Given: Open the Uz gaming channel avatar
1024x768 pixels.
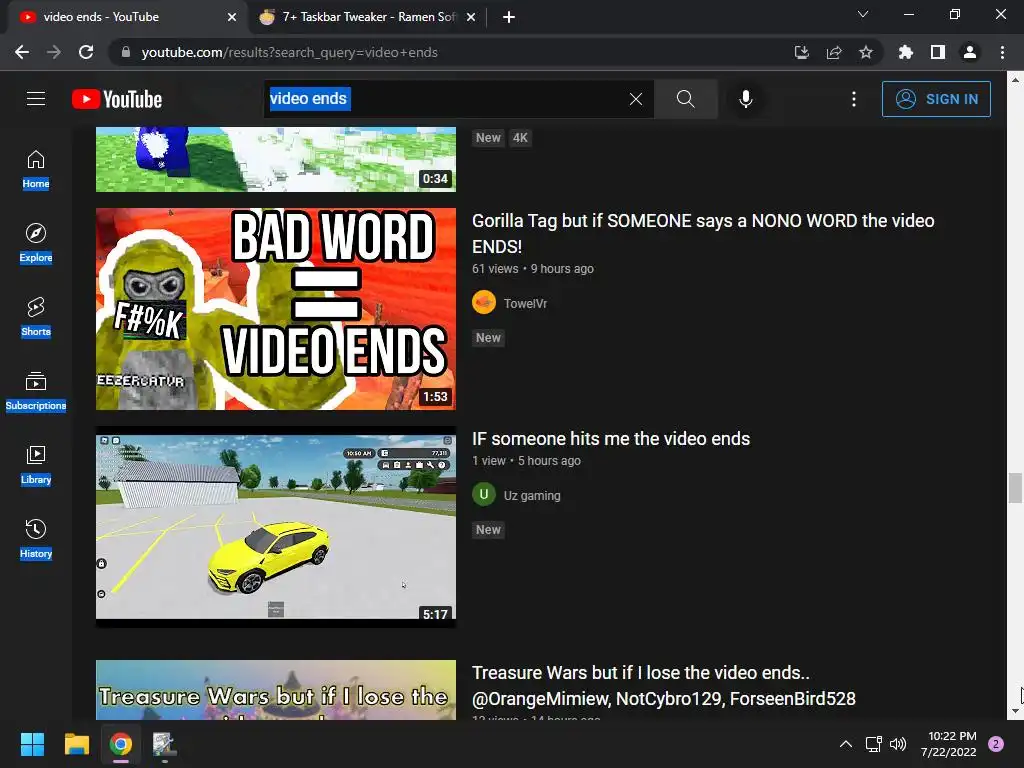Looking at the screenshot, I should (x=484, y=494).
